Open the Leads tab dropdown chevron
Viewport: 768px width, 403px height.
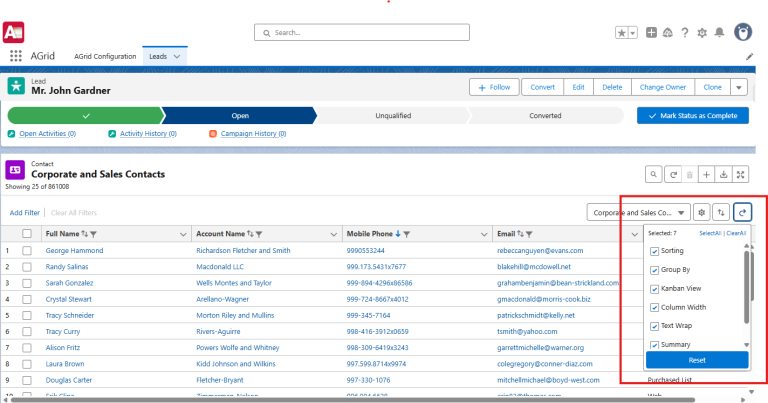coord(177,56)
